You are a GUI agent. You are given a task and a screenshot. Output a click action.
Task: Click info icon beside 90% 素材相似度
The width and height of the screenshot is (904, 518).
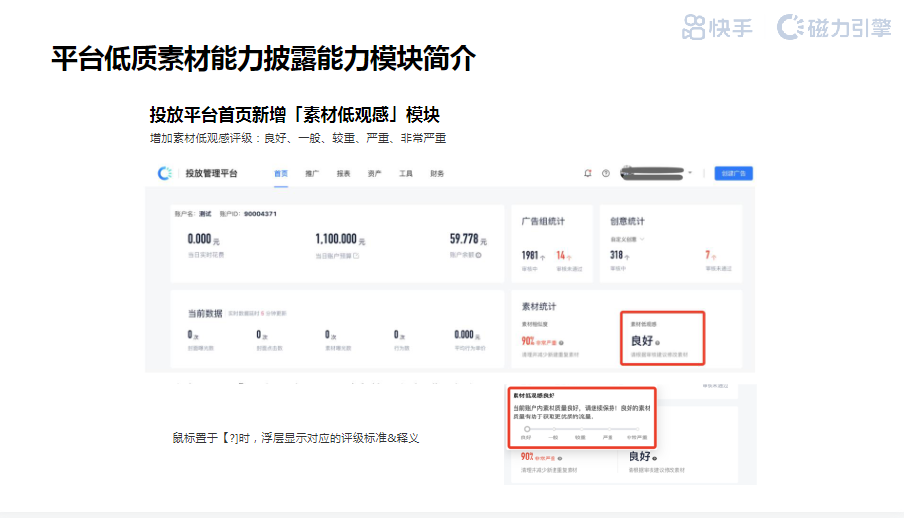(561, 343)
